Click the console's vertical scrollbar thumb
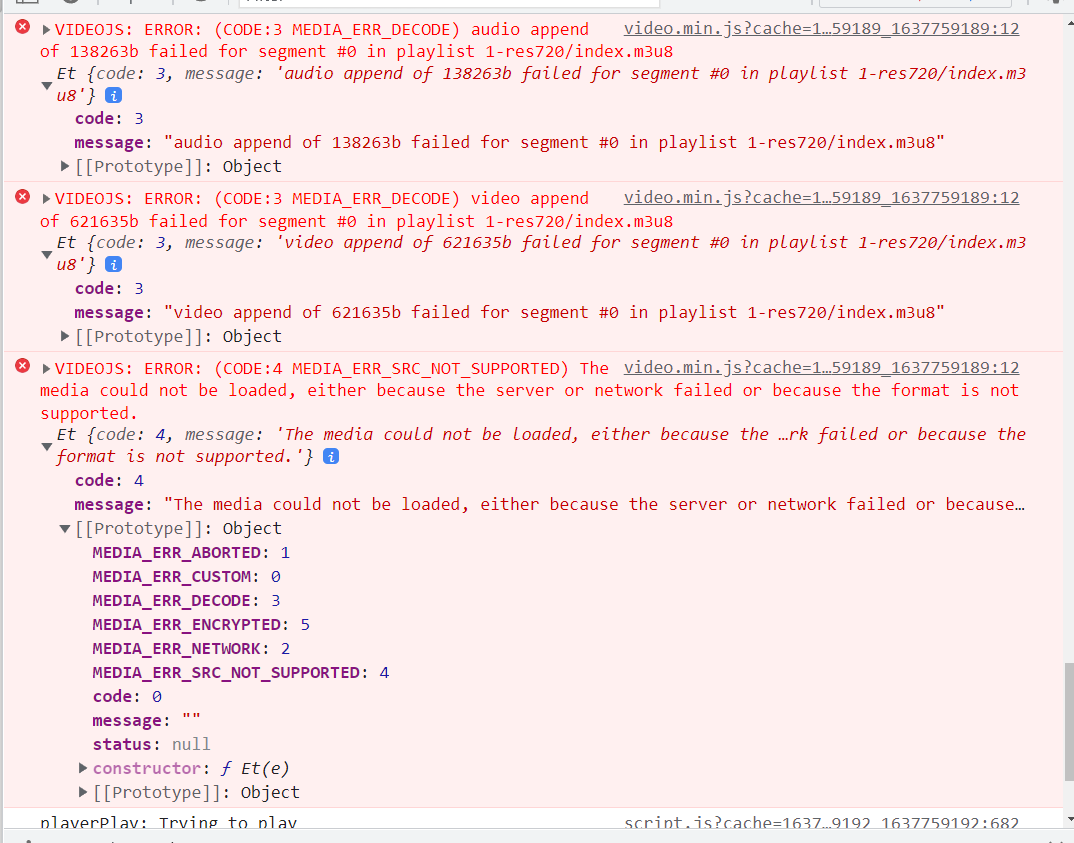 coord(1069,721)
